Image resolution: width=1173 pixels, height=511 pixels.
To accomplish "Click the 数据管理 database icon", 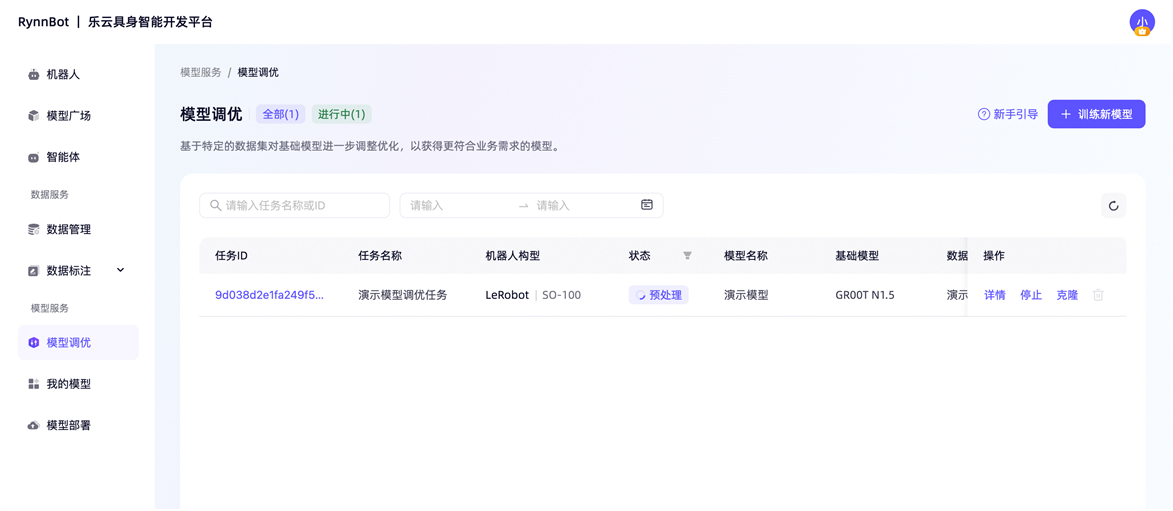I will pyautogui.click(x=33, y=230).
